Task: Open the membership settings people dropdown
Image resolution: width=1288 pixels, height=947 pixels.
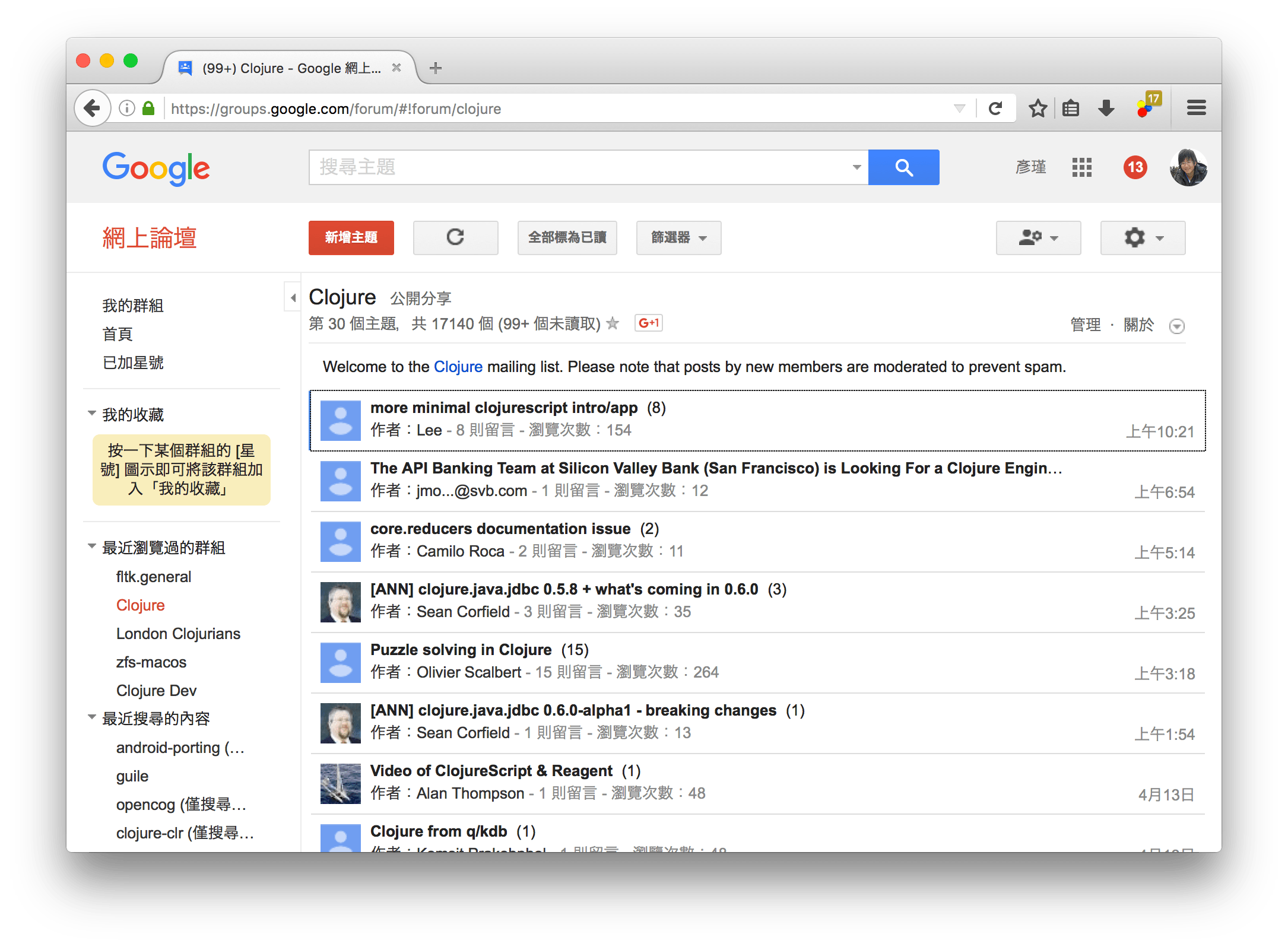Action: coord(1038,238)
